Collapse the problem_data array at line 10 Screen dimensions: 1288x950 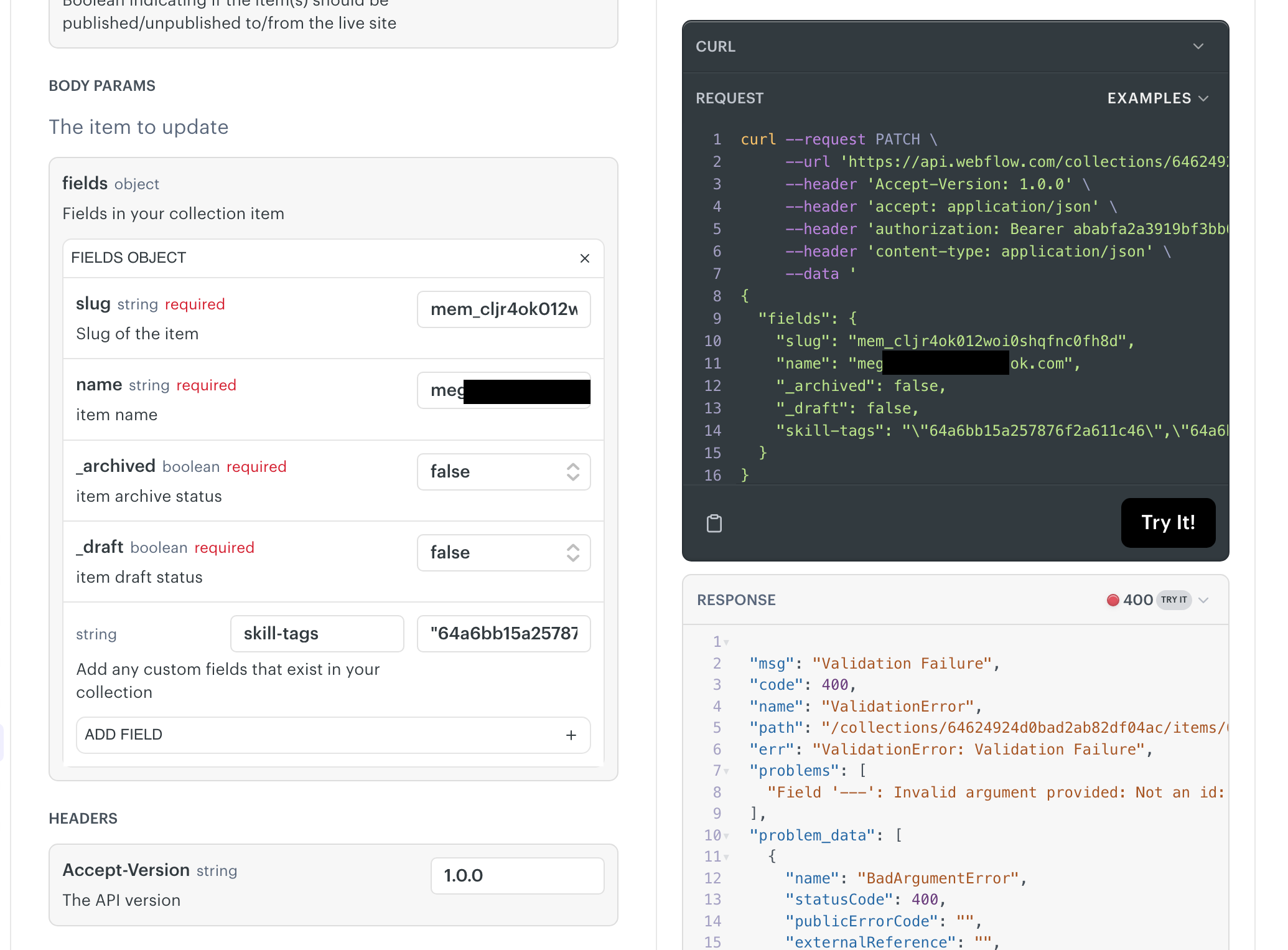coord(726,836)
